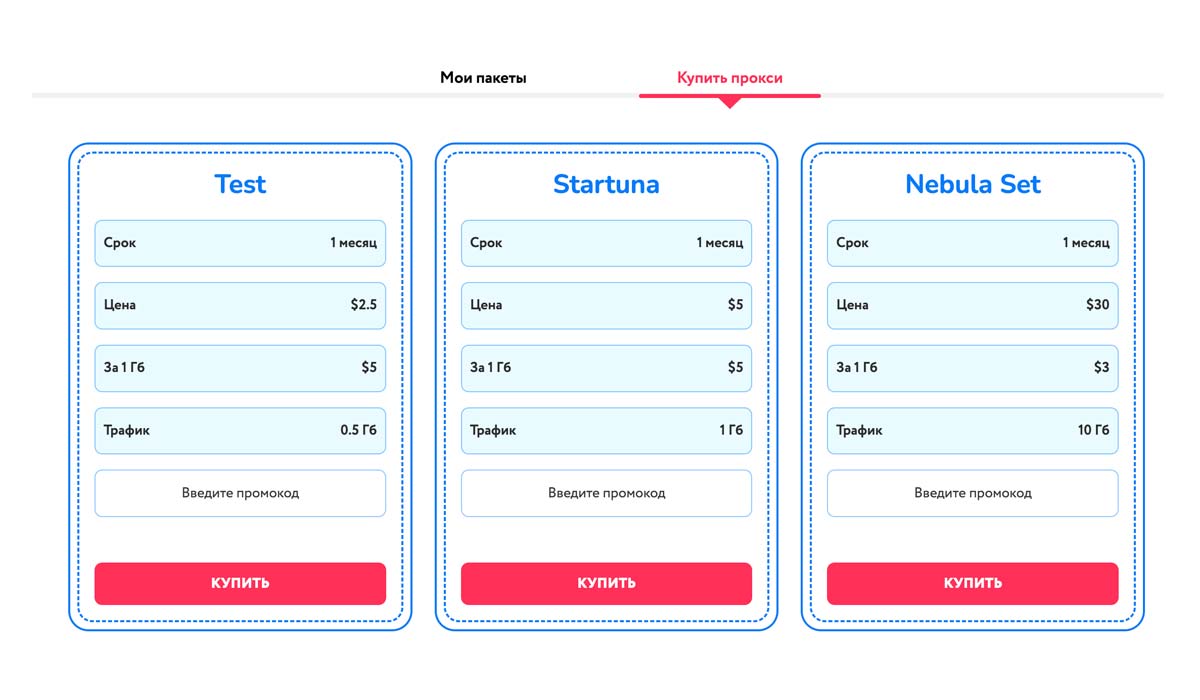Select the $2.5 Цена row in Test
This screenshot has width=1200, height=700.
click(240, 305)
